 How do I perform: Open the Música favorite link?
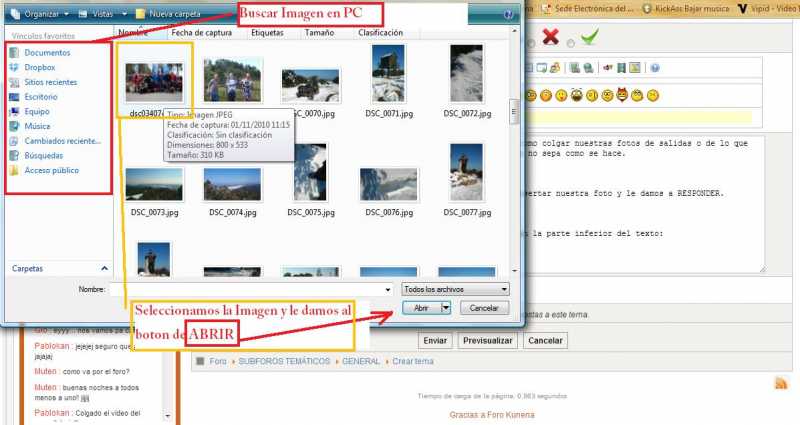pos(37,126)
